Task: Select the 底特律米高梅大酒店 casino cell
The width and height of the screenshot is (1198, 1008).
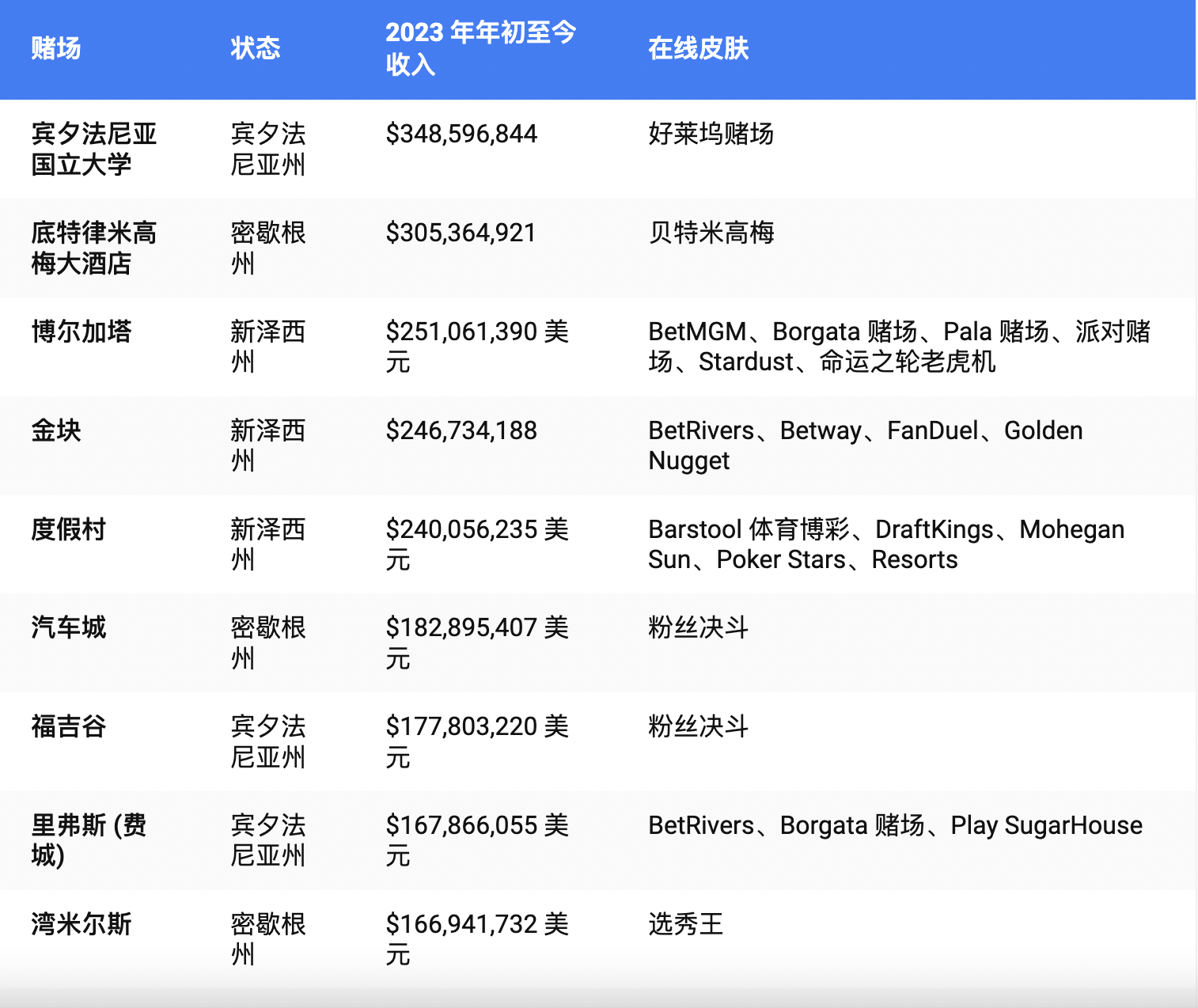Action: click(94, 248)
